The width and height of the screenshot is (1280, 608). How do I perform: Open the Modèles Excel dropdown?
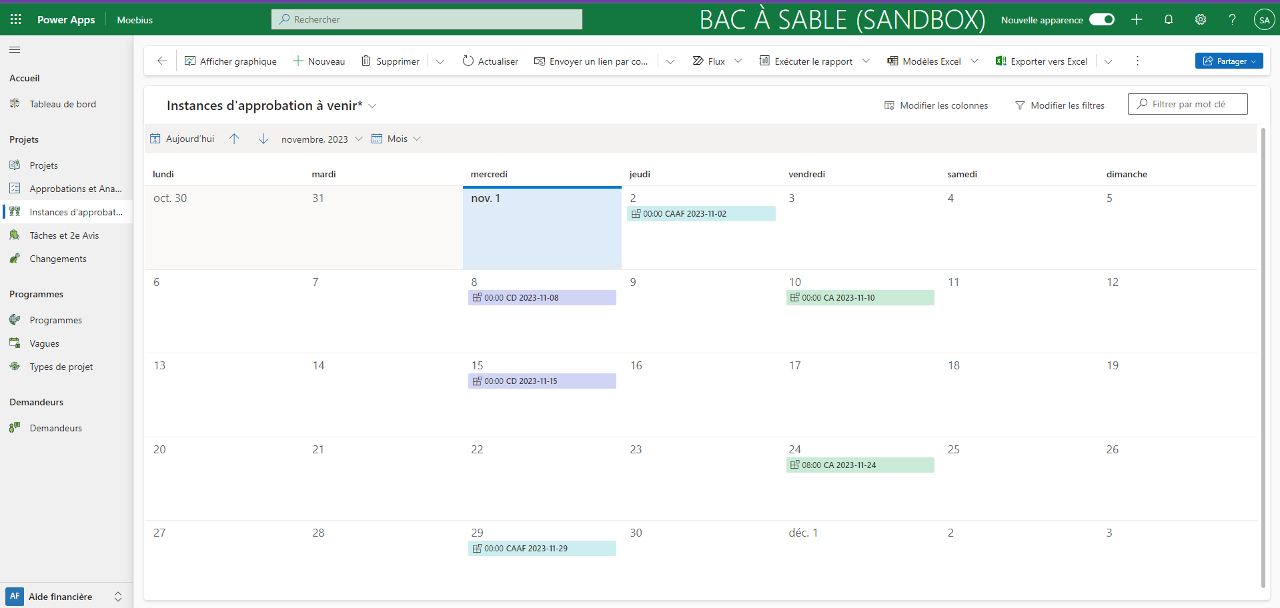tap(932, 61)
